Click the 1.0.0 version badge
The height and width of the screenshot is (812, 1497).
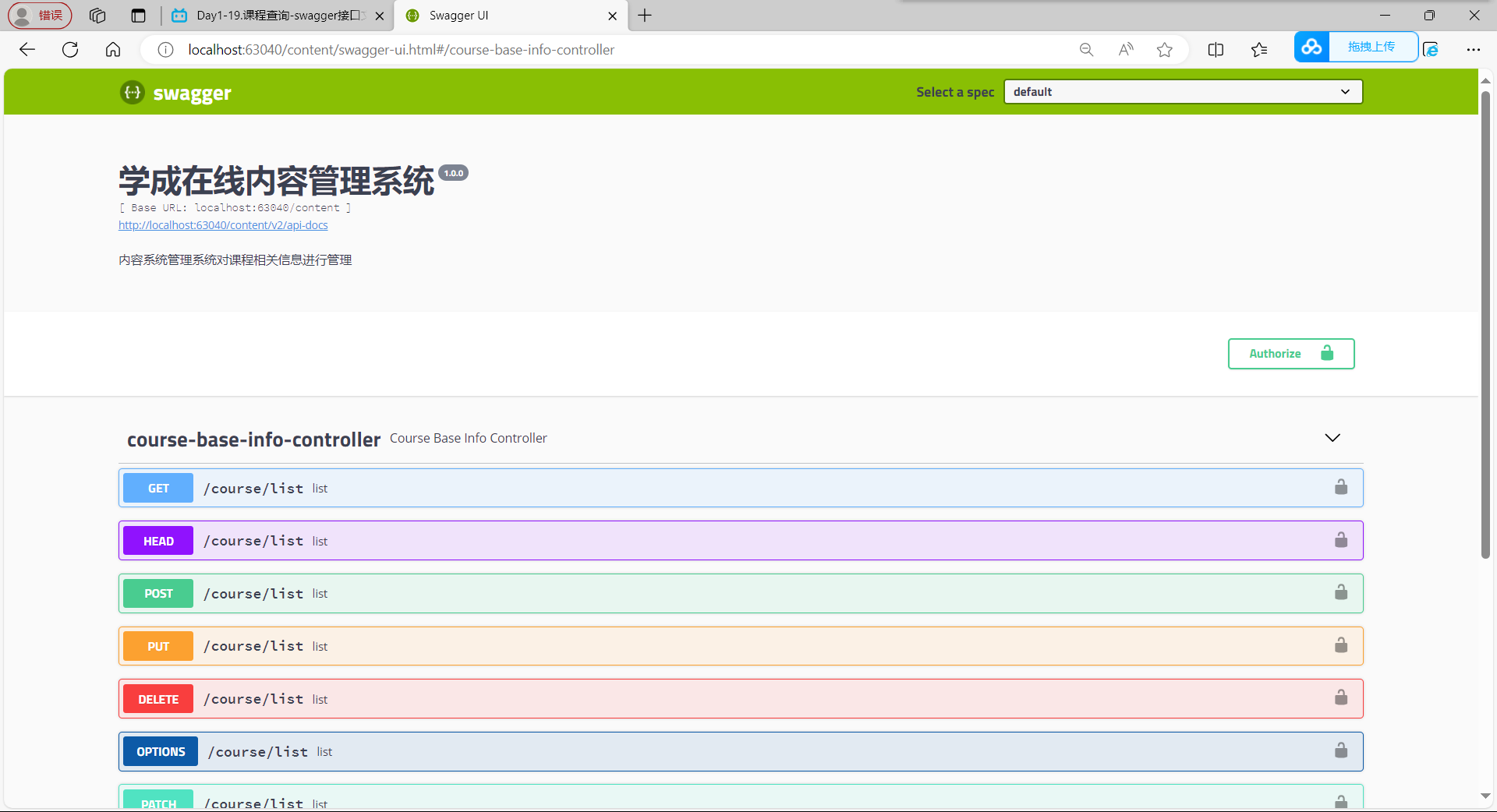click(x=454, y=173)
